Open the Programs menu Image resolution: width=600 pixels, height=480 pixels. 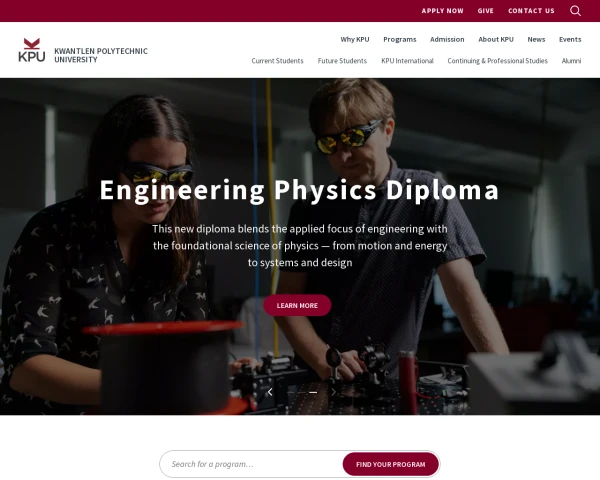(x=399, y=39)
